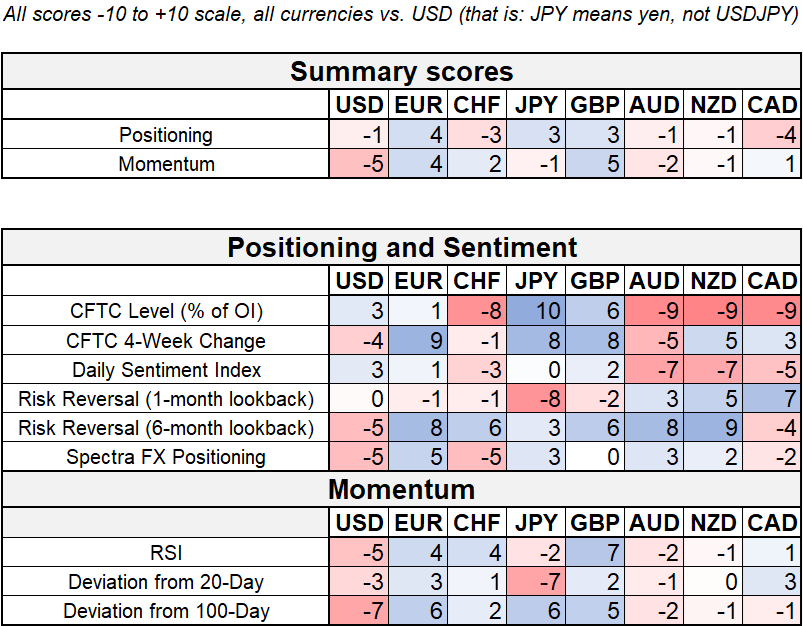Click the Spectra FX Positioning row label
The height and width of the screenshot is (626, 803).
point(166,457)
